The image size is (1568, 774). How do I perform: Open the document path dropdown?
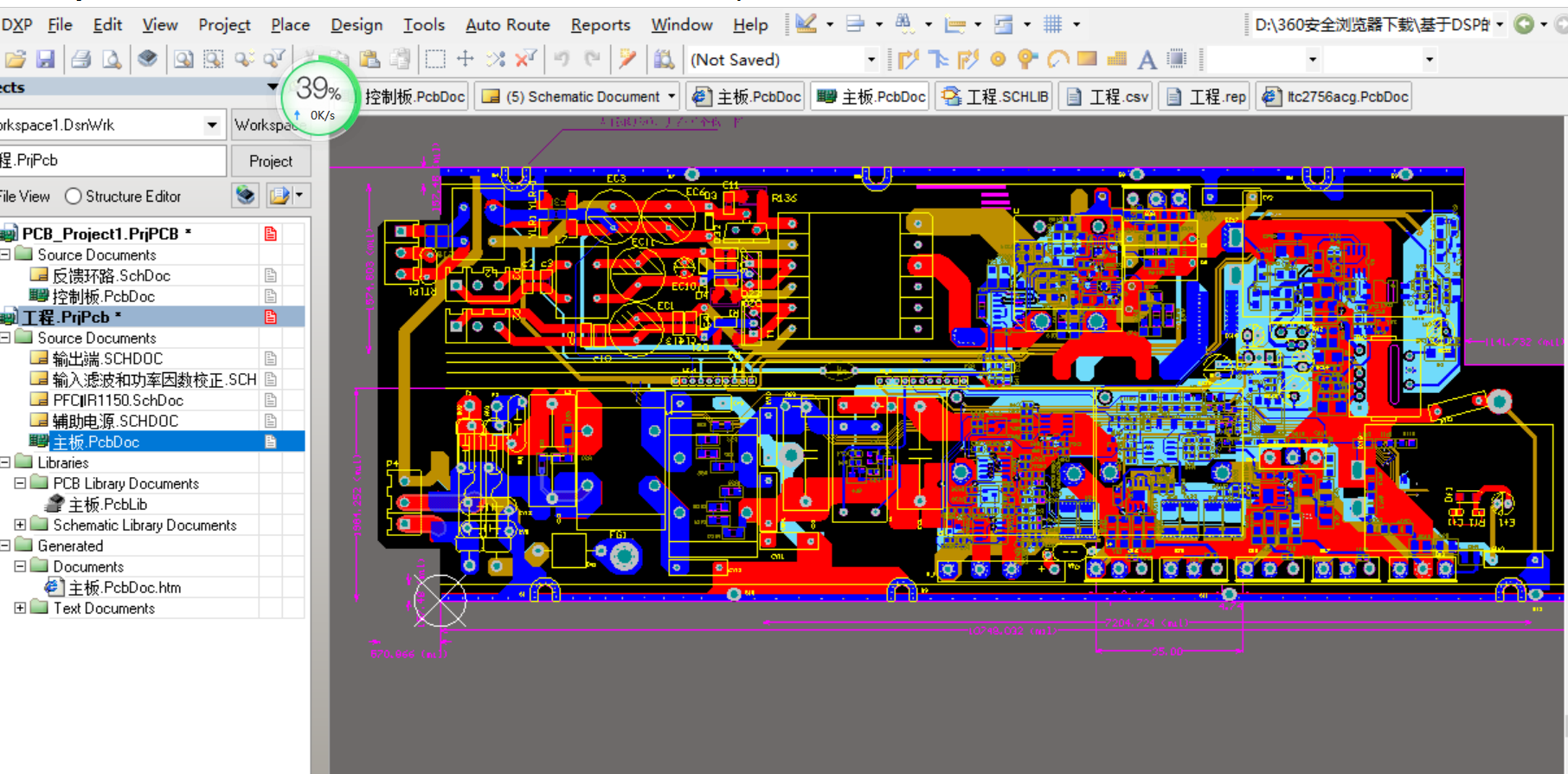[x=1500, y=24]
